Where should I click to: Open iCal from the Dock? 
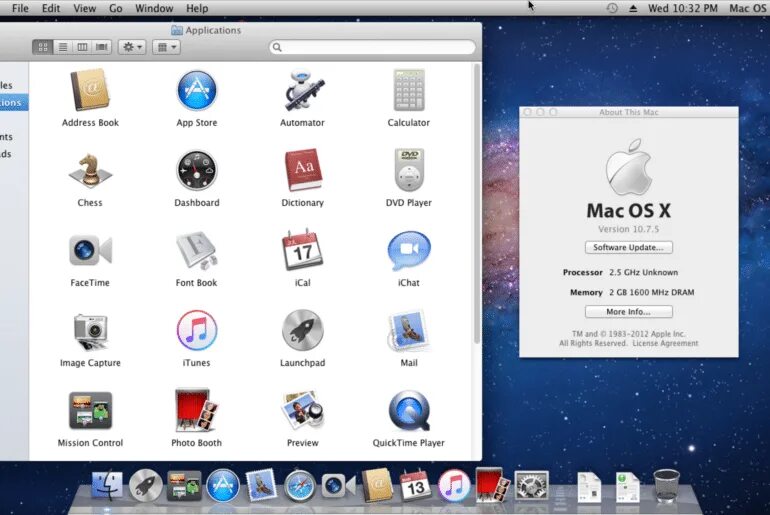click(x=415, y=486)
